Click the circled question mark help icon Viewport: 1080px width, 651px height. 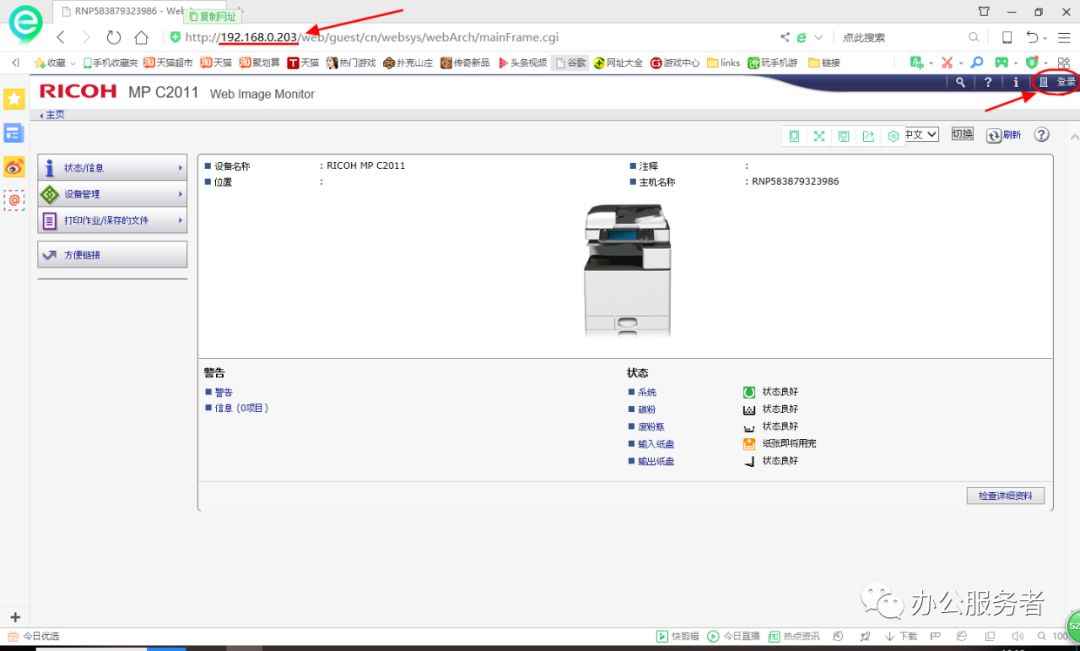click(x=1041, y=135)
